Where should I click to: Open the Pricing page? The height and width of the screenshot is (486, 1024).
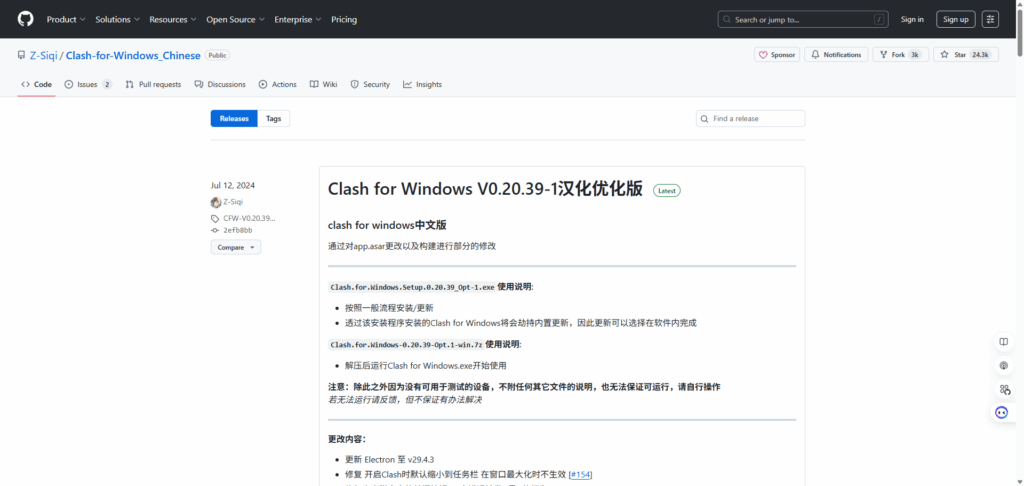(344, 20)
